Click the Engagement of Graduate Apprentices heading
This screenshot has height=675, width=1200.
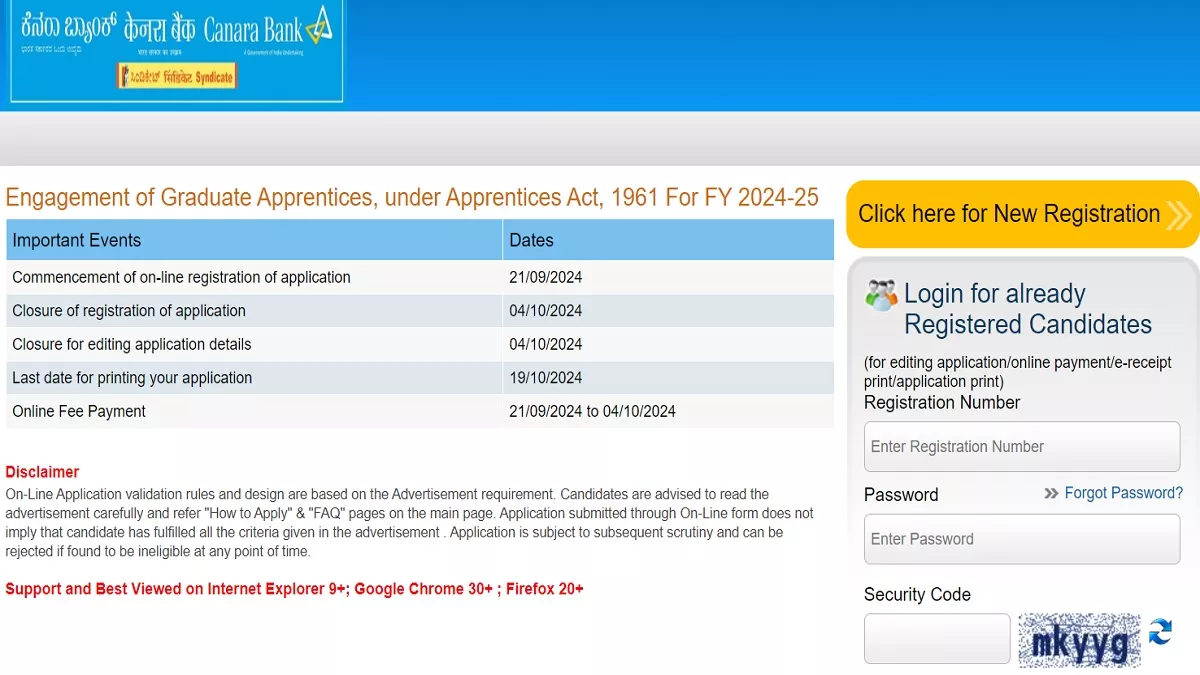click(x=412, y=197)
